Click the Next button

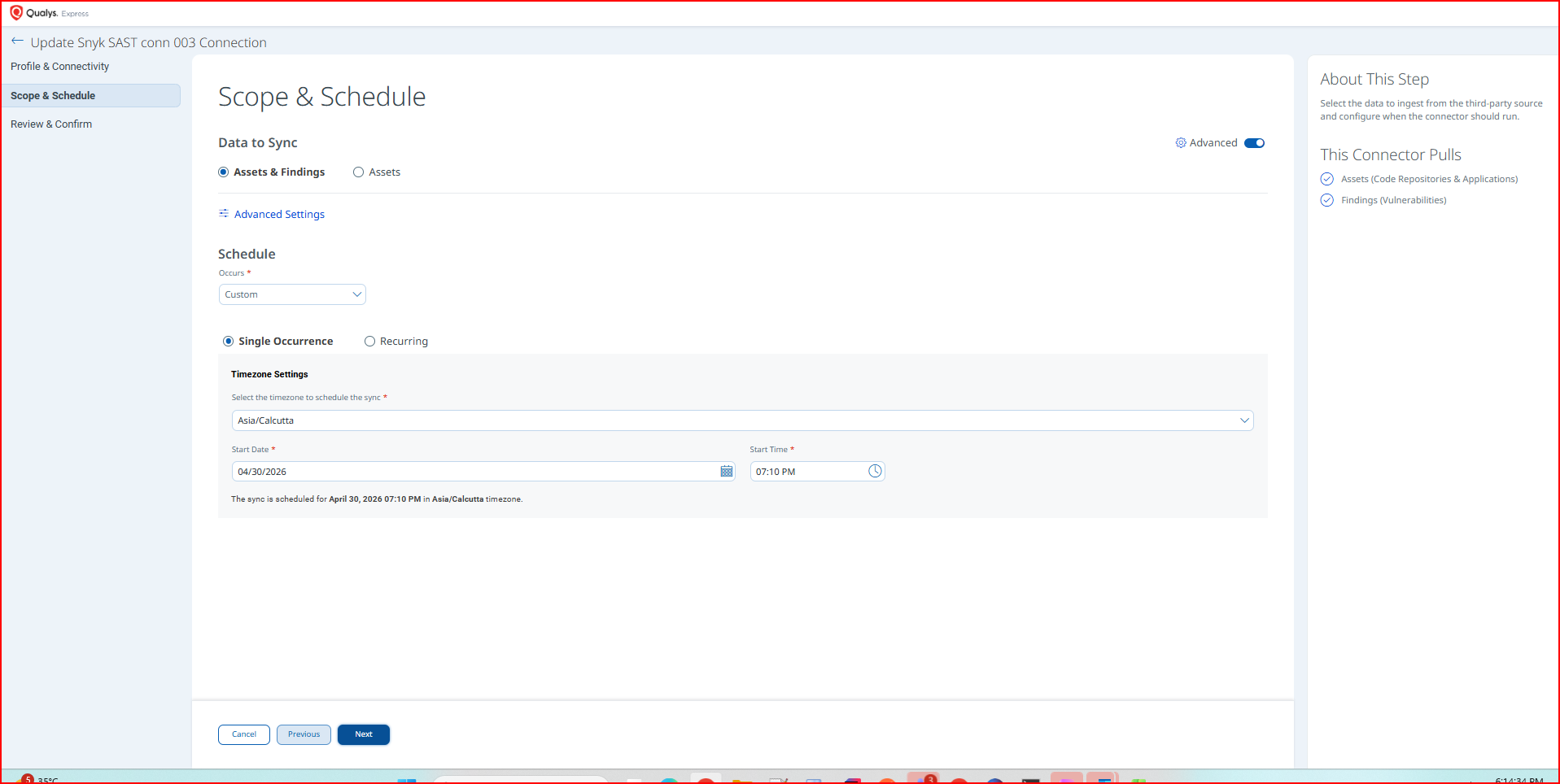pyautogui.click(x=364, y=734)
